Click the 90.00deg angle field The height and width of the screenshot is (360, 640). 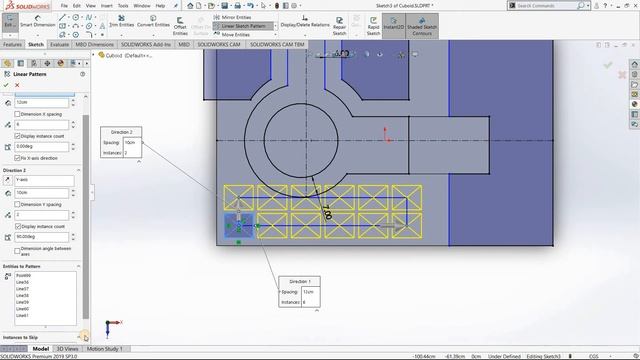tap(42, 237)
